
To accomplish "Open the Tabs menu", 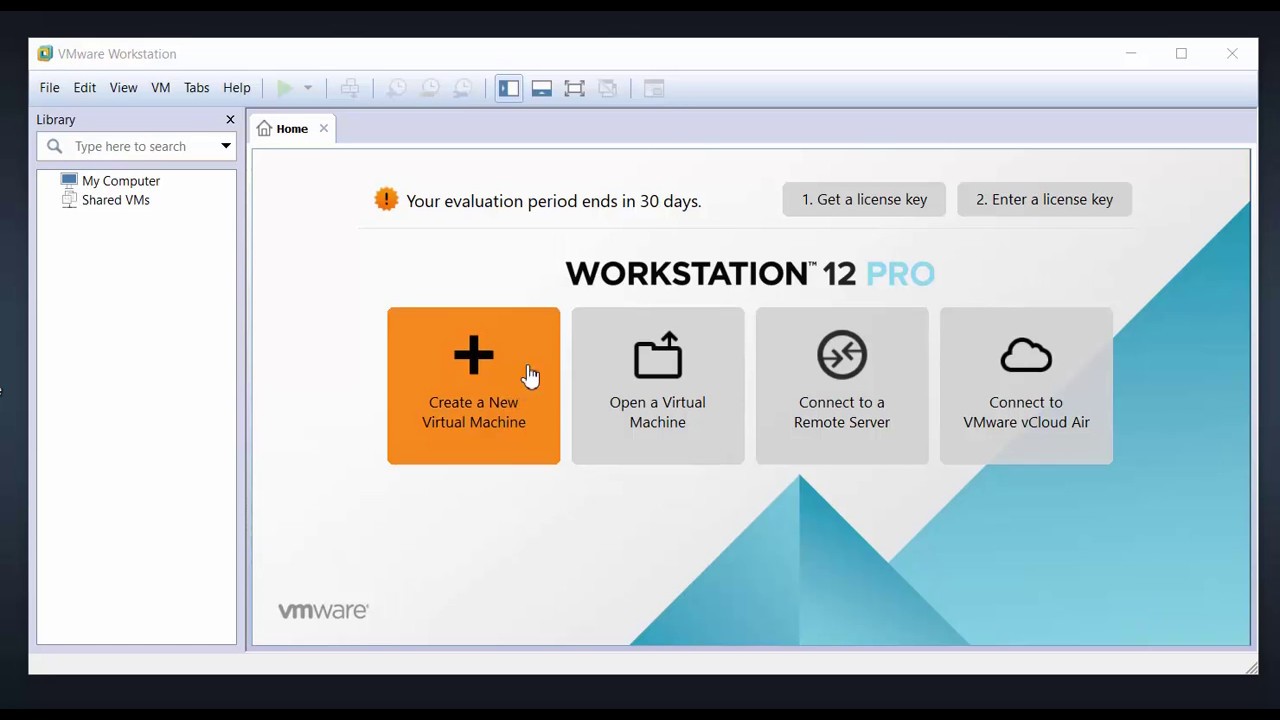I will pyautogui.click(x=197, y=88).
